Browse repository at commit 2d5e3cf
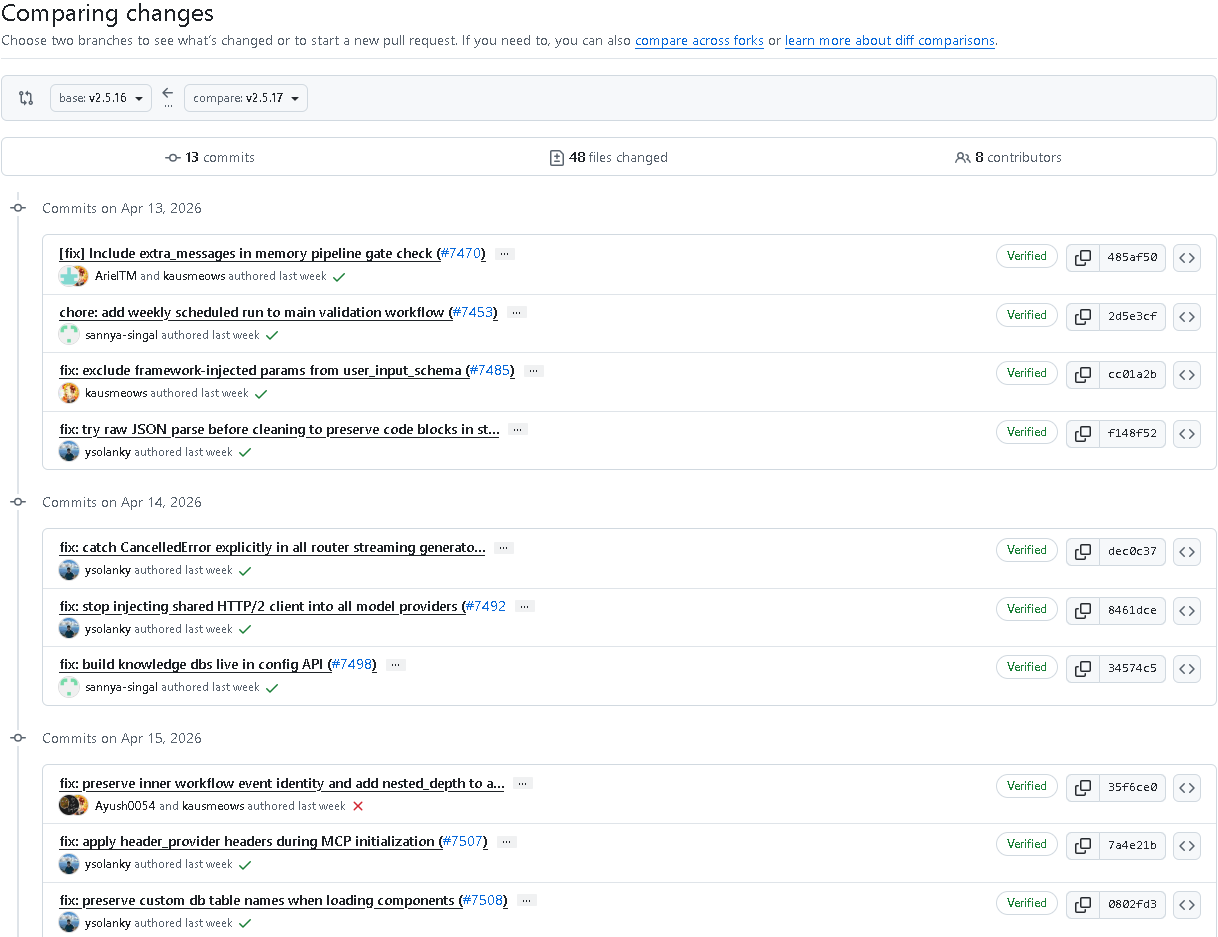The width and height of the screenshot is (1218, 937). (1186, 316)
